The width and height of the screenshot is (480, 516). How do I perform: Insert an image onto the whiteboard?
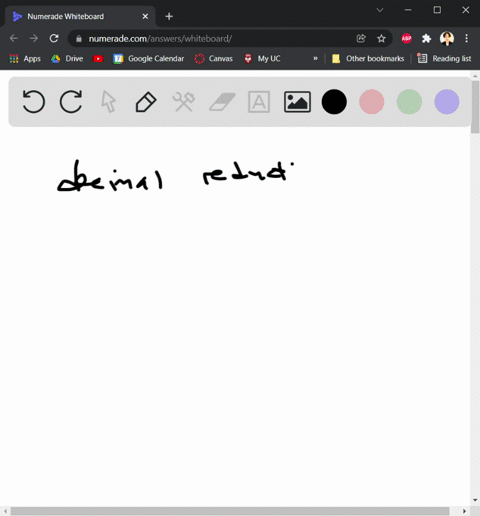point(297,102)
